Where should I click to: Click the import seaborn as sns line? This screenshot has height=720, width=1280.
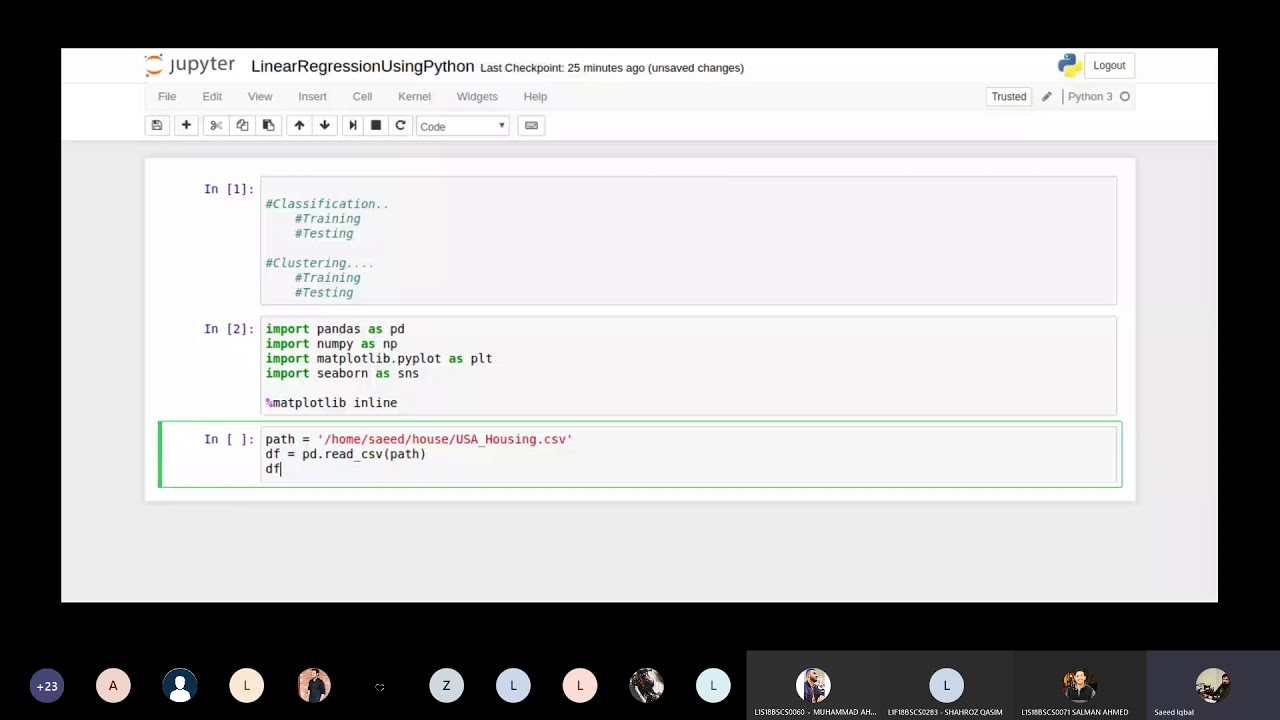[x=342, y=373]
